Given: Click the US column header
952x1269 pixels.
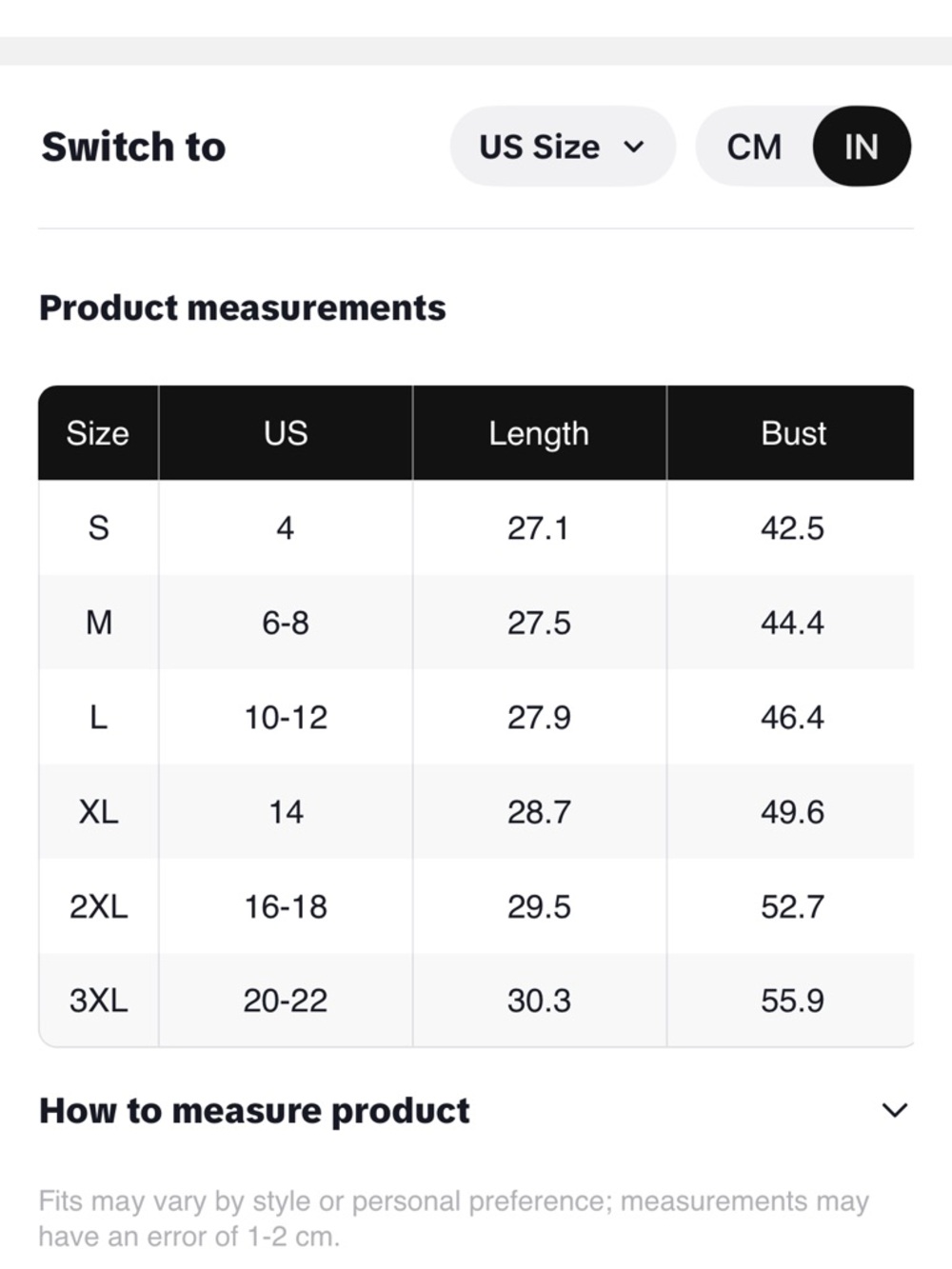Looking at the screenshot, I should point(286,433).
